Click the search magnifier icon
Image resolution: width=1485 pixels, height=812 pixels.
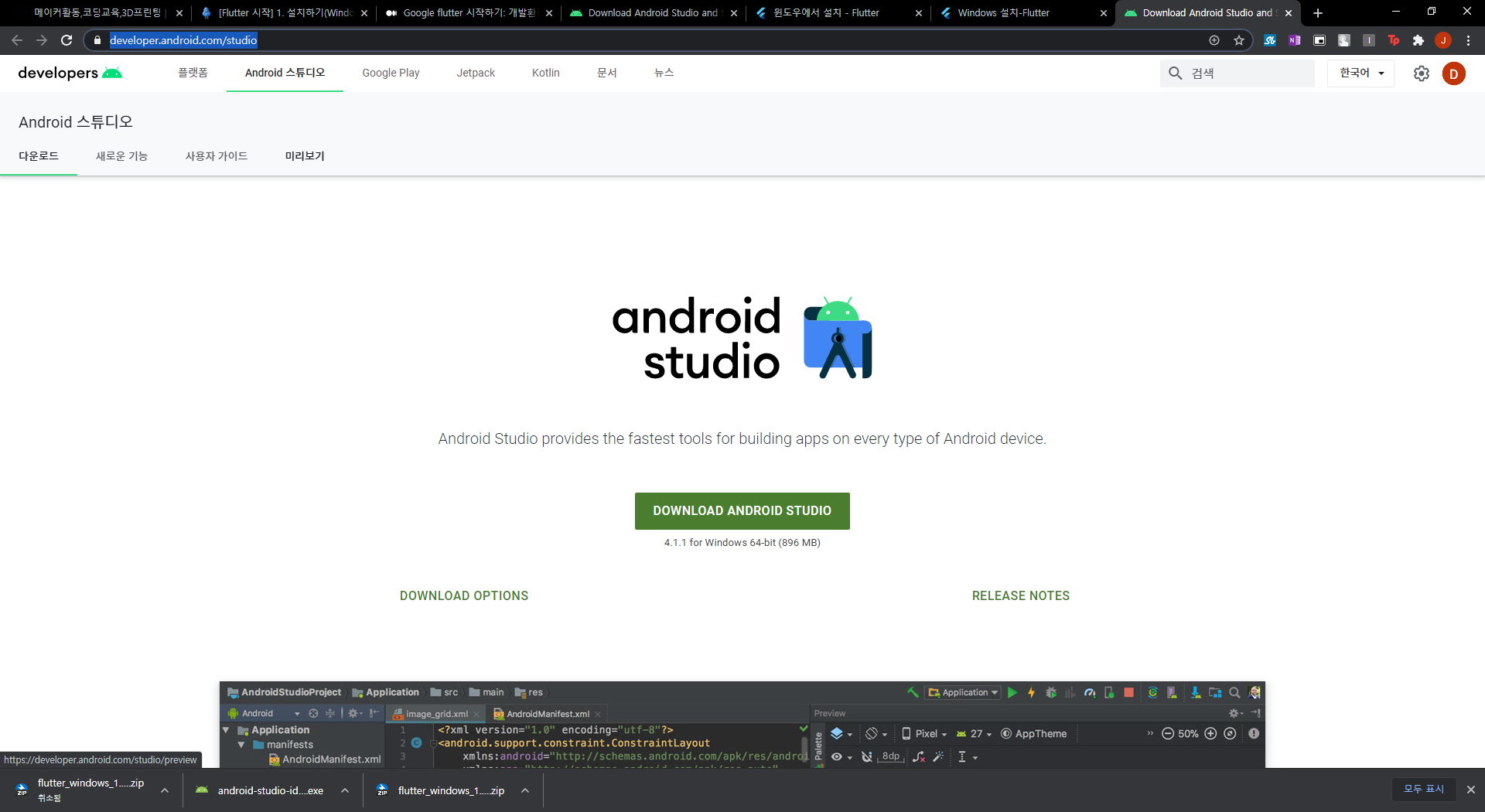tap(1176, 73)
